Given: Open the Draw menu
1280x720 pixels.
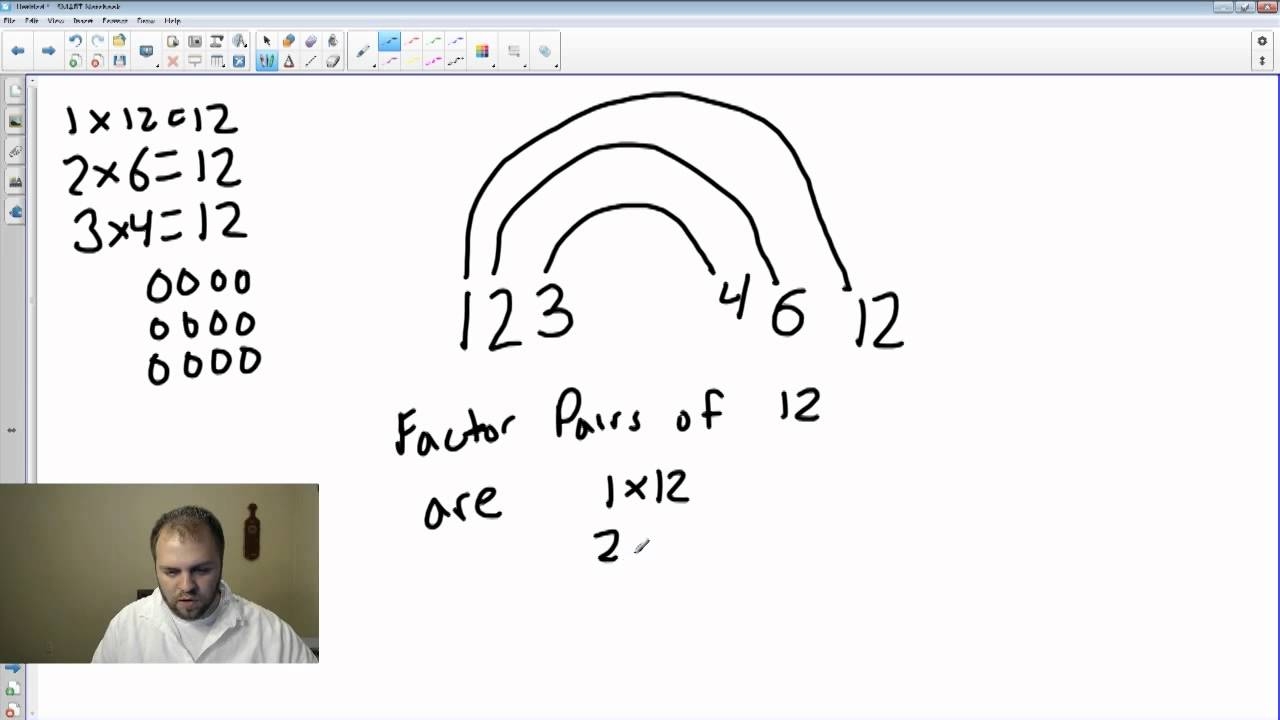Looking at the screenshot, I should [145, 20].
